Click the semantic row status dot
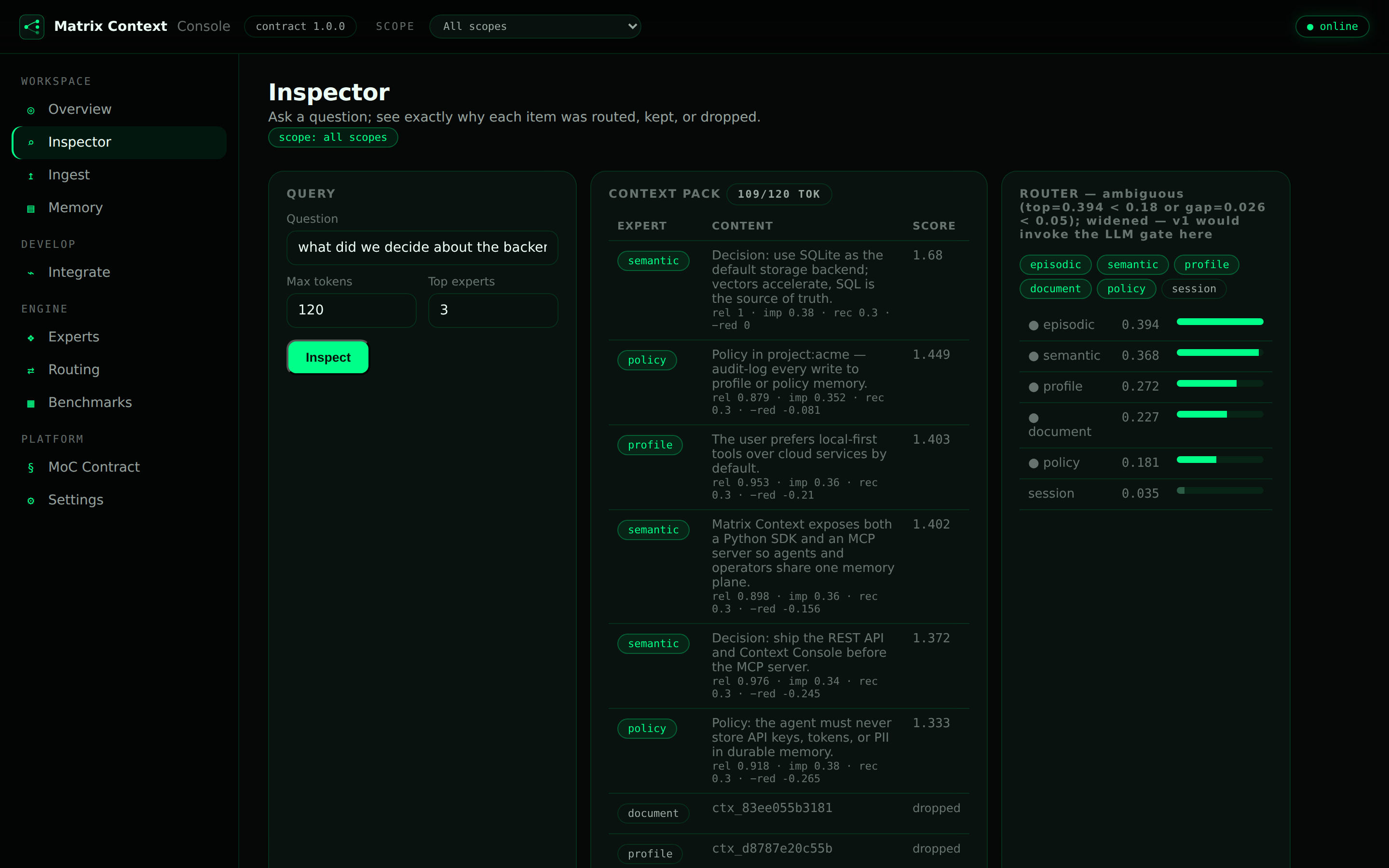 [x=1033, y=356]
